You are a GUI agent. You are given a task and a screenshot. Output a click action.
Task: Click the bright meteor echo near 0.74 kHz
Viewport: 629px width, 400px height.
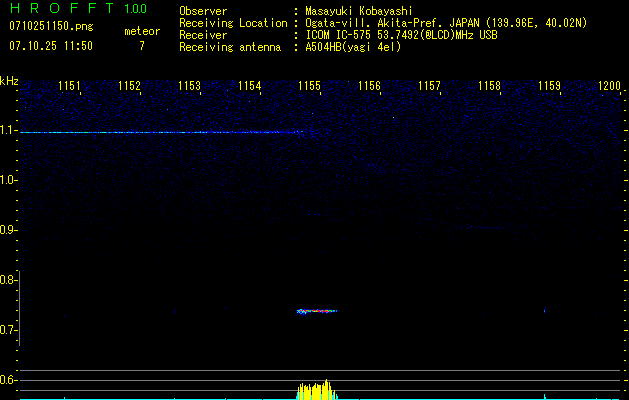317,311
